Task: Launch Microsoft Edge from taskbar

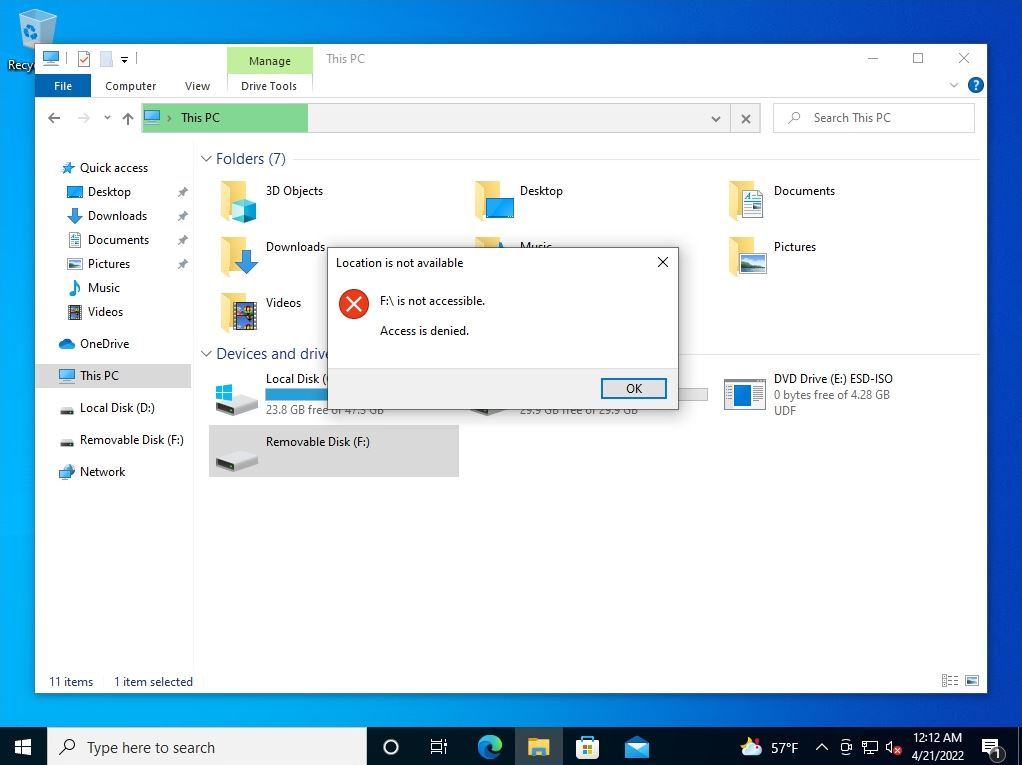Action: (x=489, y=747)
